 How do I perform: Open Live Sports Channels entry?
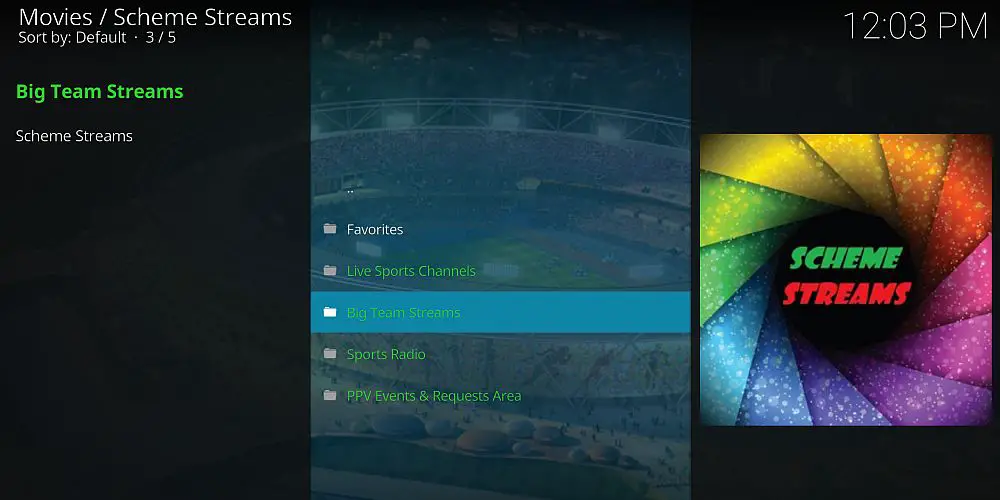point(501,271)
